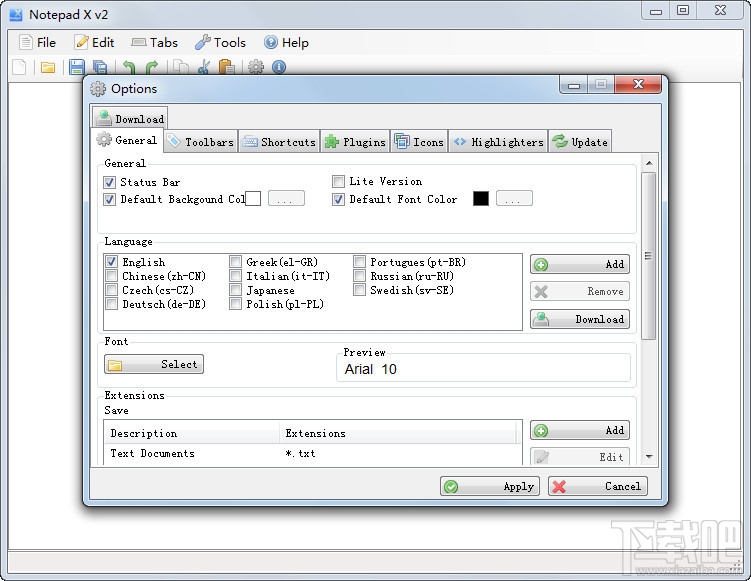The width and height of the screenshot is (751, 581).
Task: Click the Cancel button
Action: tap(598, 486)
